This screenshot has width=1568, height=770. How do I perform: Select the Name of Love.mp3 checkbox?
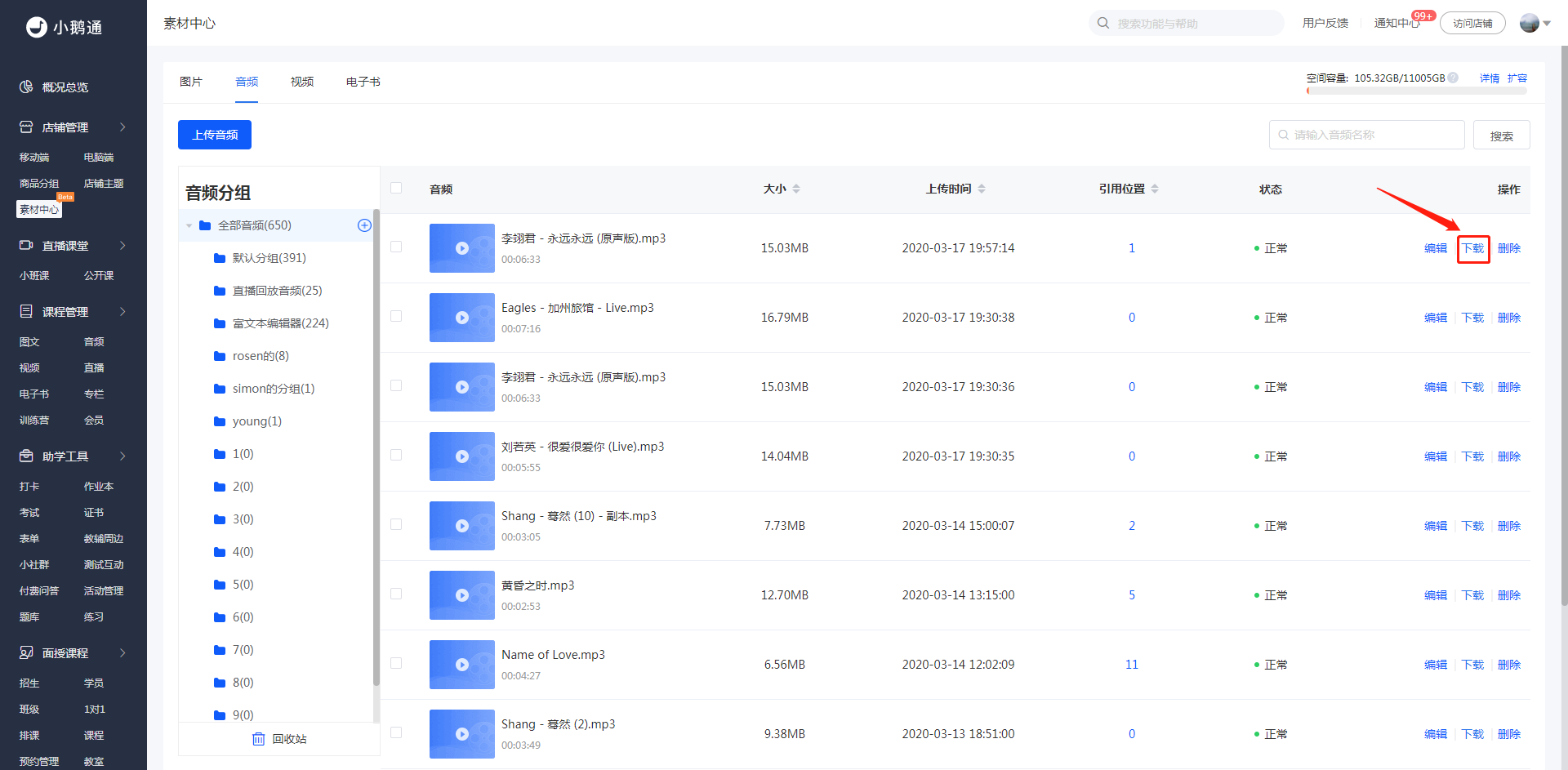[x=396, y=663]
